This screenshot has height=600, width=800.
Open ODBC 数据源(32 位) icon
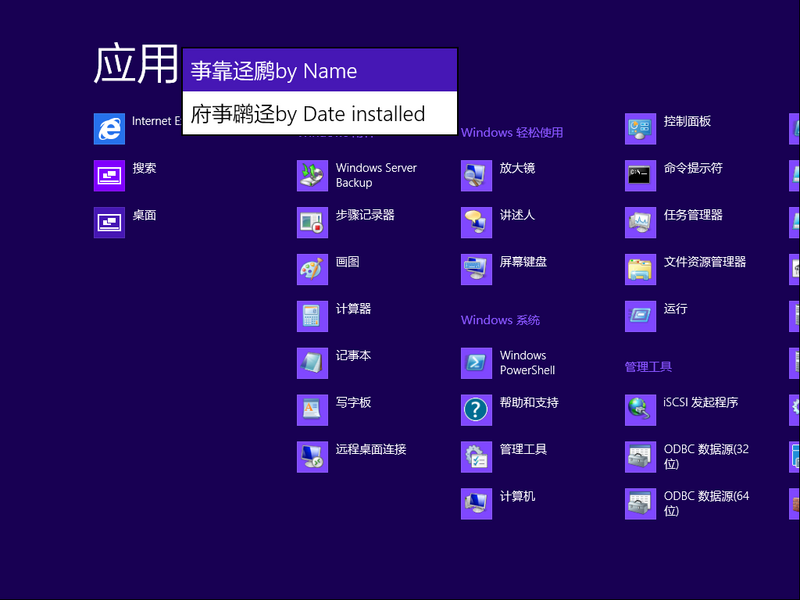click(x=641, y=457)
